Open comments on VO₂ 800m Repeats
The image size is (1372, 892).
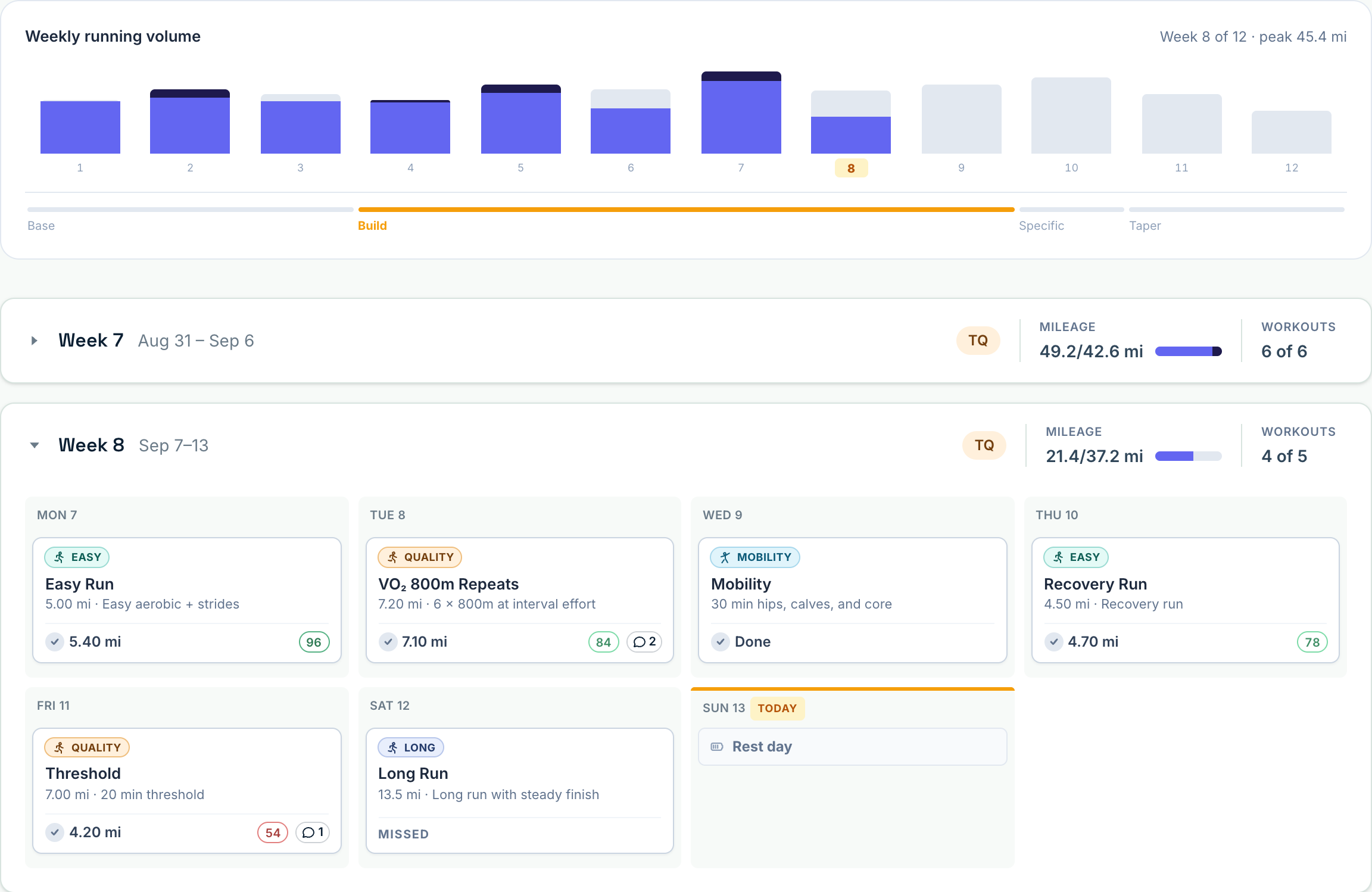644,642
